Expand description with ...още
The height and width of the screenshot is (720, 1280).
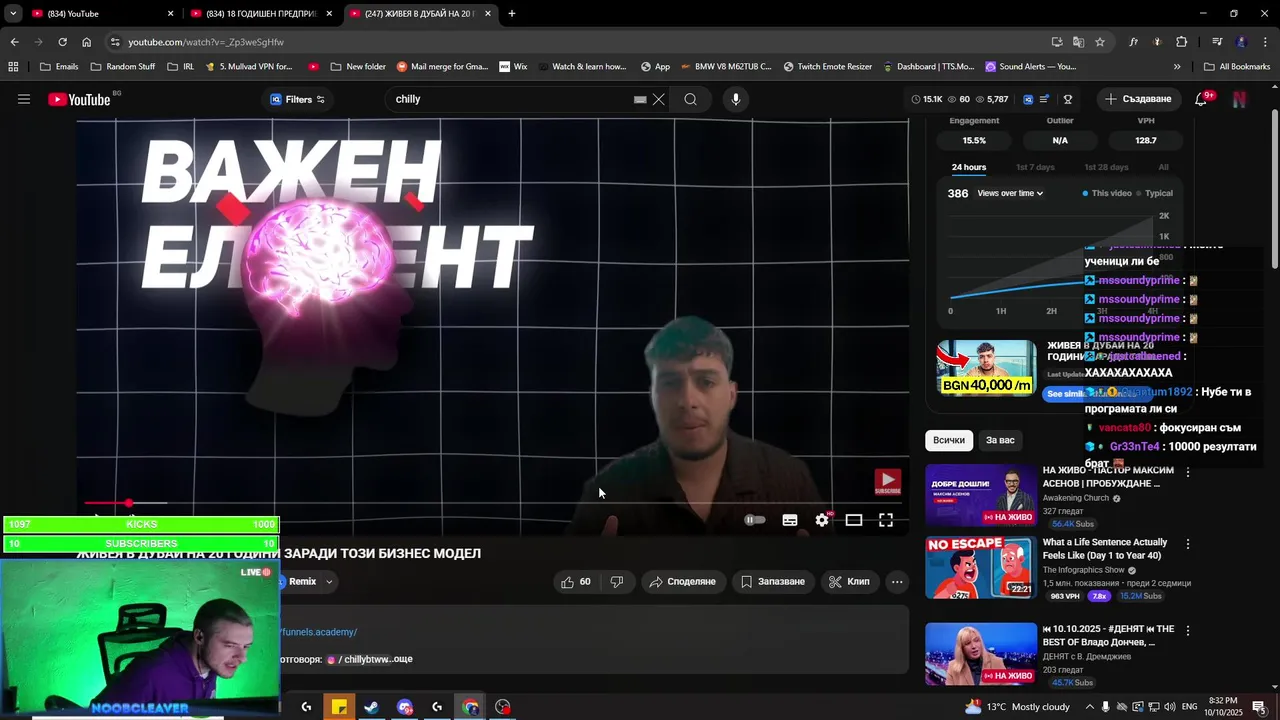(400, 659)
